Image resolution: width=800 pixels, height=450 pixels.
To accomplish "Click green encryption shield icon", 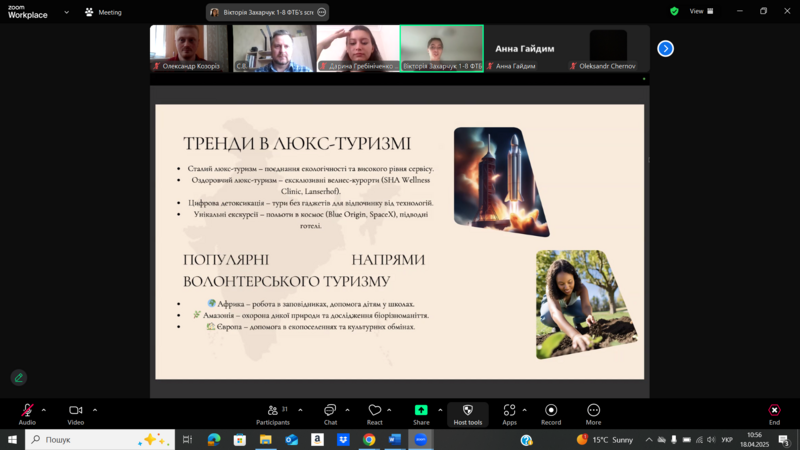I will tap(674, 11).
